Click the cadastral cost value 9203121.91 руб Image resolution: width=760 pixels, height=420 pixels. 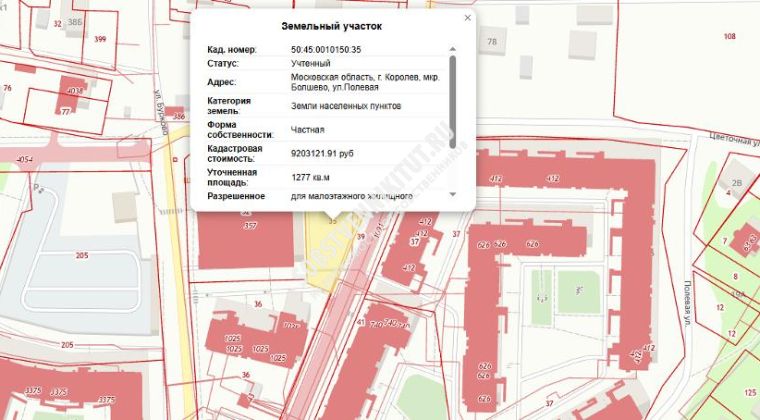(322, 154)
